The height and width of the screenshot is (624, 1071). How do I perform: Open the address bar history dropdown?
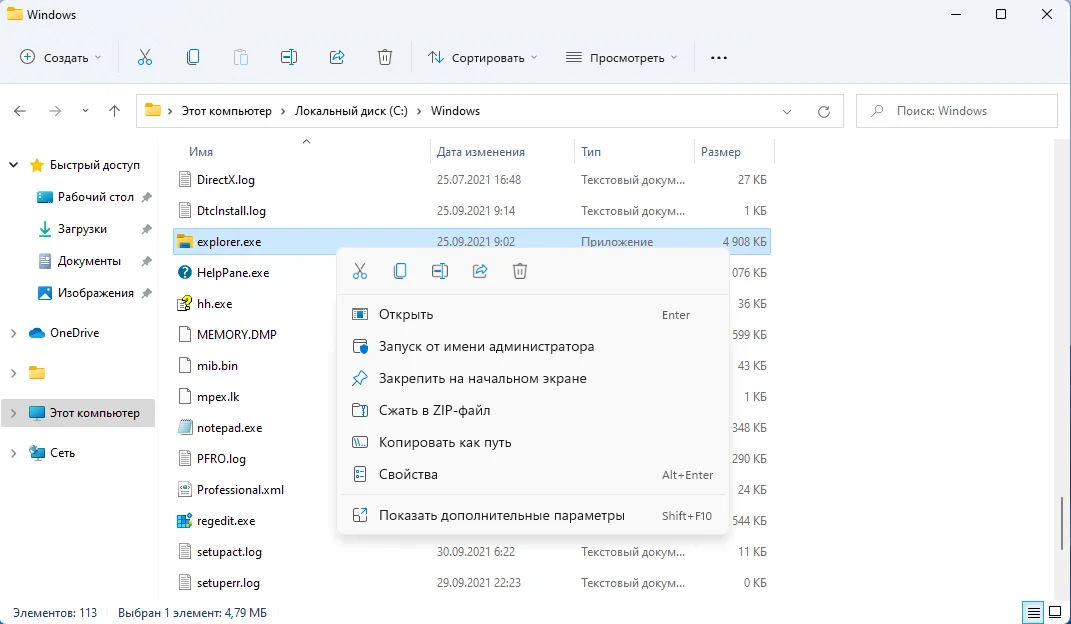click(787, 111)
